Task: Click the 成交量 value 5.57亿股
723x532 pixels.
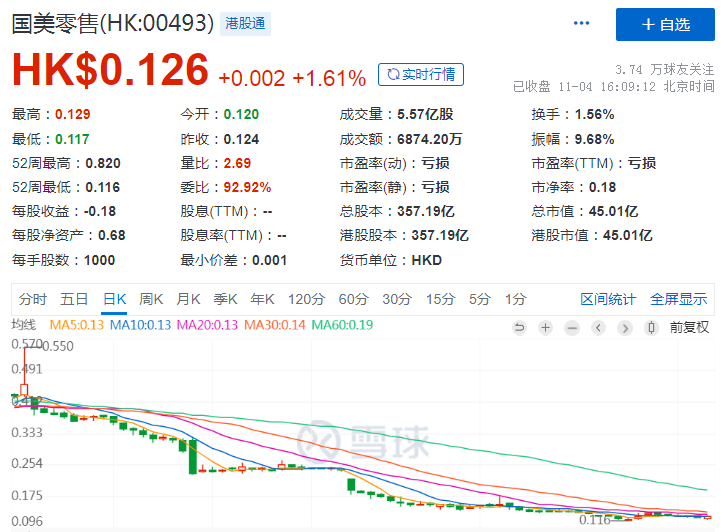Action: coord(425,114)
